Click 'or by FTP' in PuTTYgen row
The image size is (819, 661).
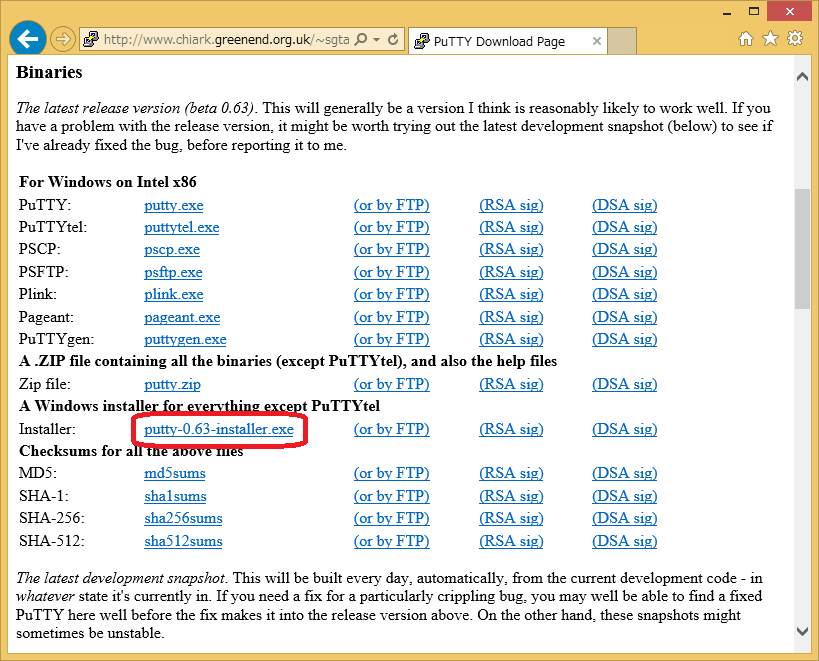[392, 339]
